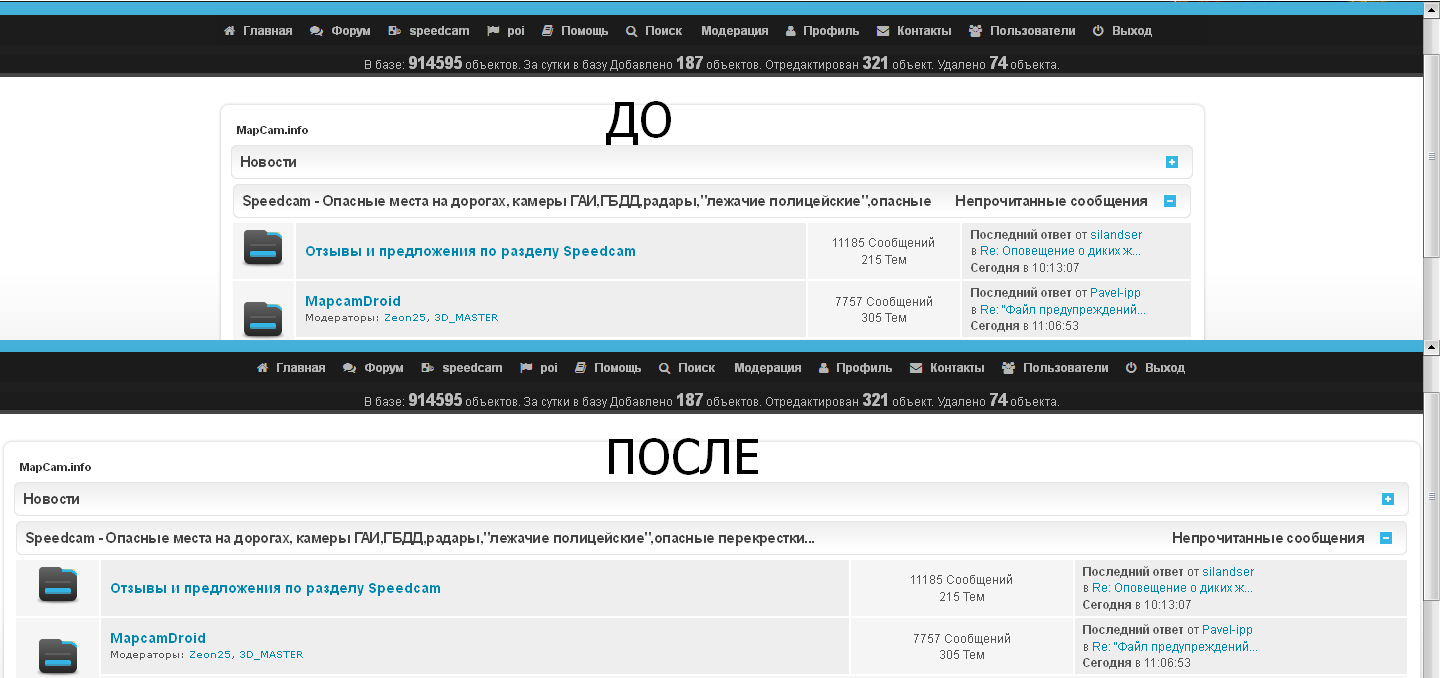This screenshot has height=678, width=1440.
Task: Open Отзывы и предложения forum in the ДО view
Action: coord(470,251)
